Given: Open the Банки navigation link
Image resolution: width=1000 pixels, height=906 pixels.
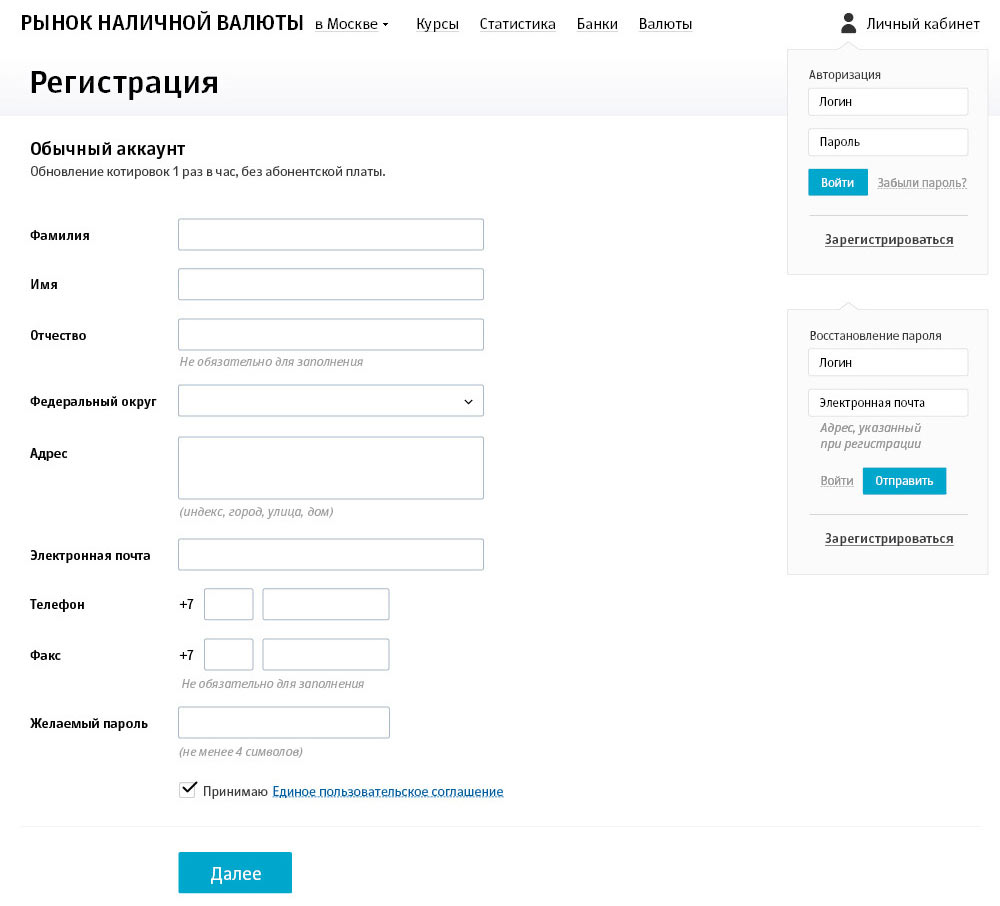Looking at the screenshot, I should click(x=597, y=24).
